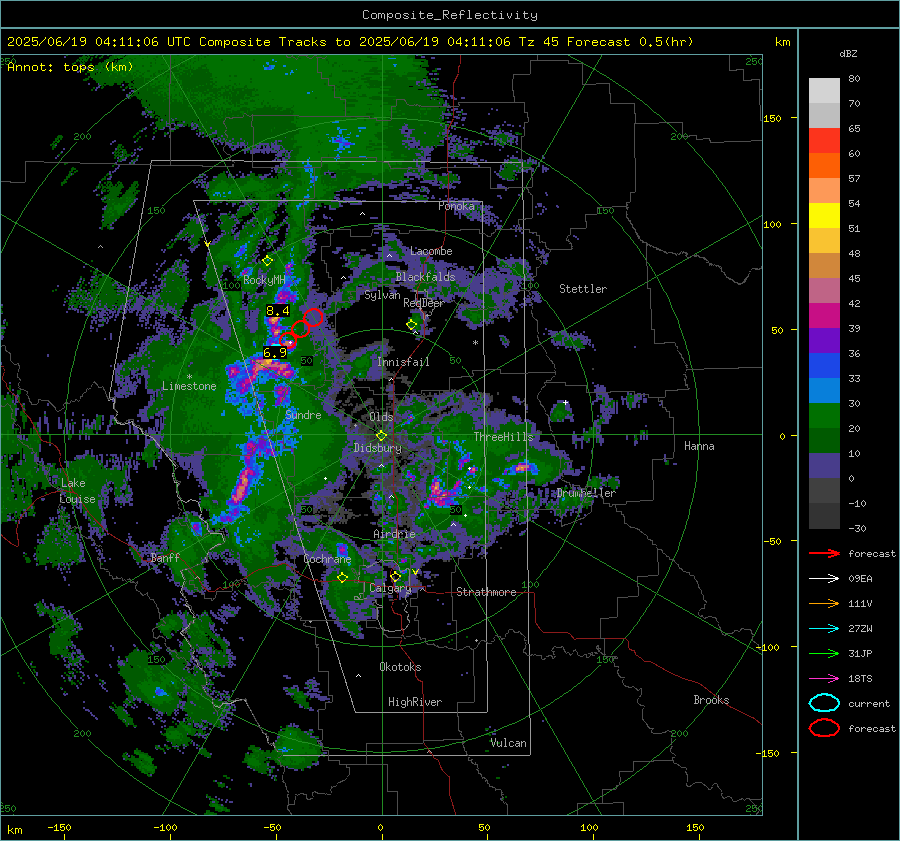Click the Didsbury town label
This screenshot has width=900, height=841.
click(x=377, y=448)
